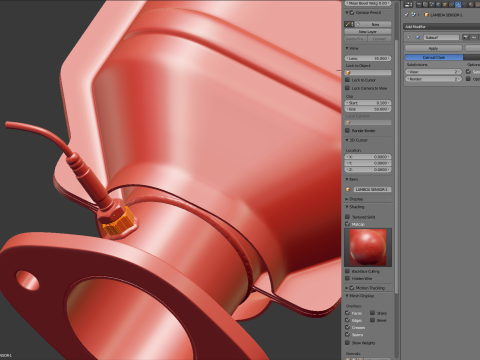Viewport: 480px width, 360px height.
Task: Click the Lens value field
Action: pos(368,58)
